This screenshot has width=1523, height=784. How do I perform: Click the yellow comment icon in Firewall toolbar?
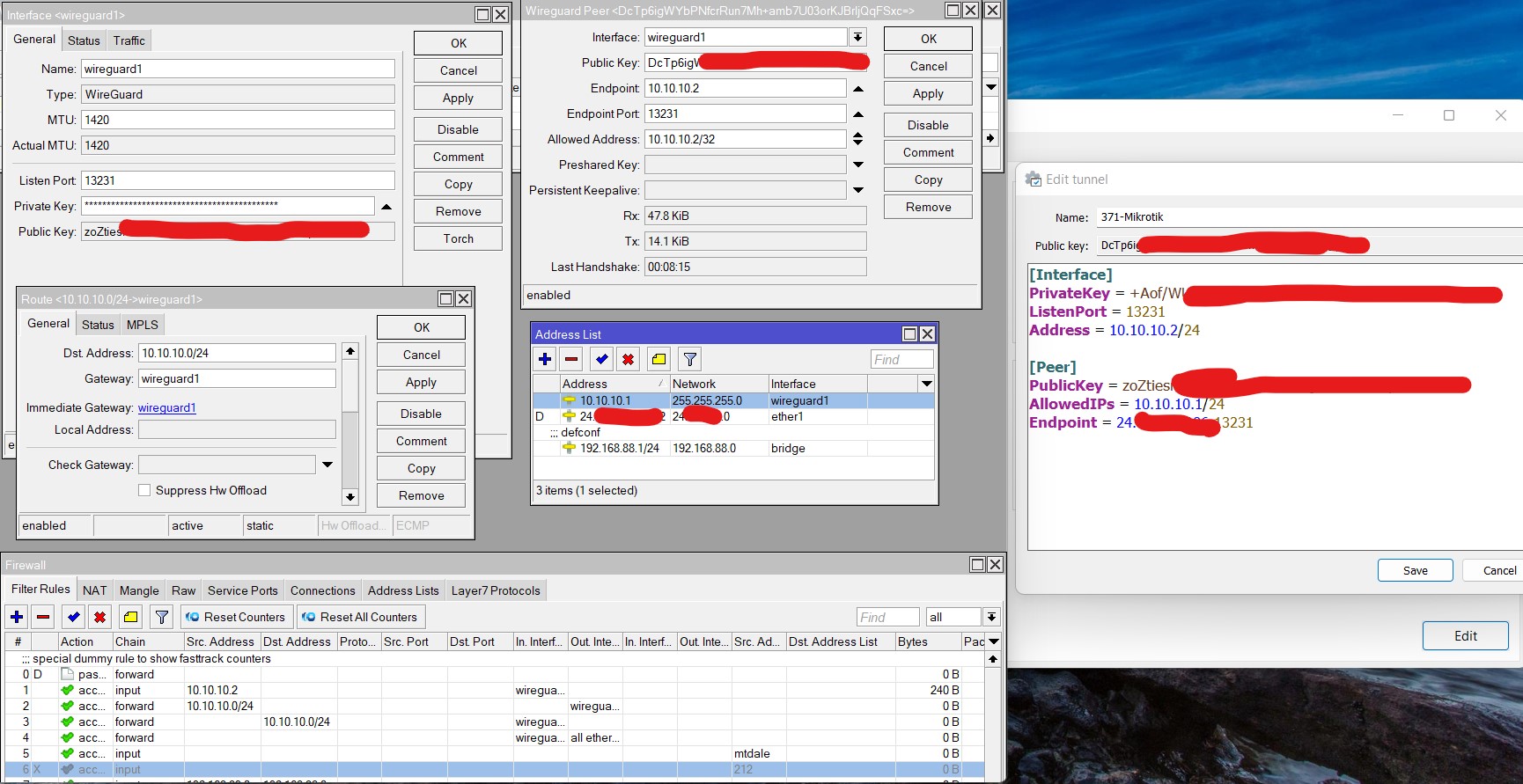pyautogui.click(x=131, y=617)
